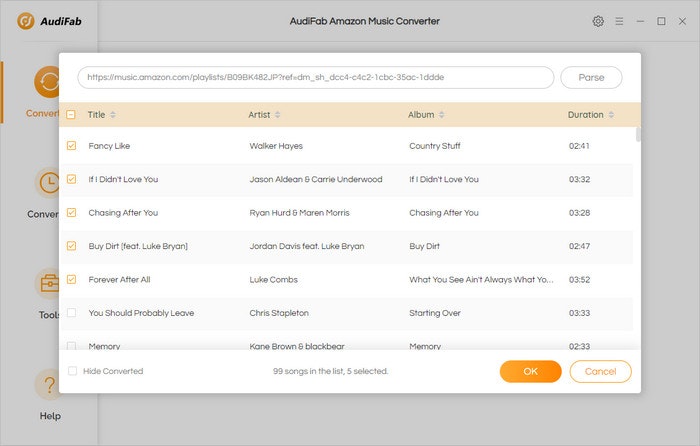Viewport: 700px width, 446px height.
Task: Click album Buy Dirt cell
Action: (424, 246)
